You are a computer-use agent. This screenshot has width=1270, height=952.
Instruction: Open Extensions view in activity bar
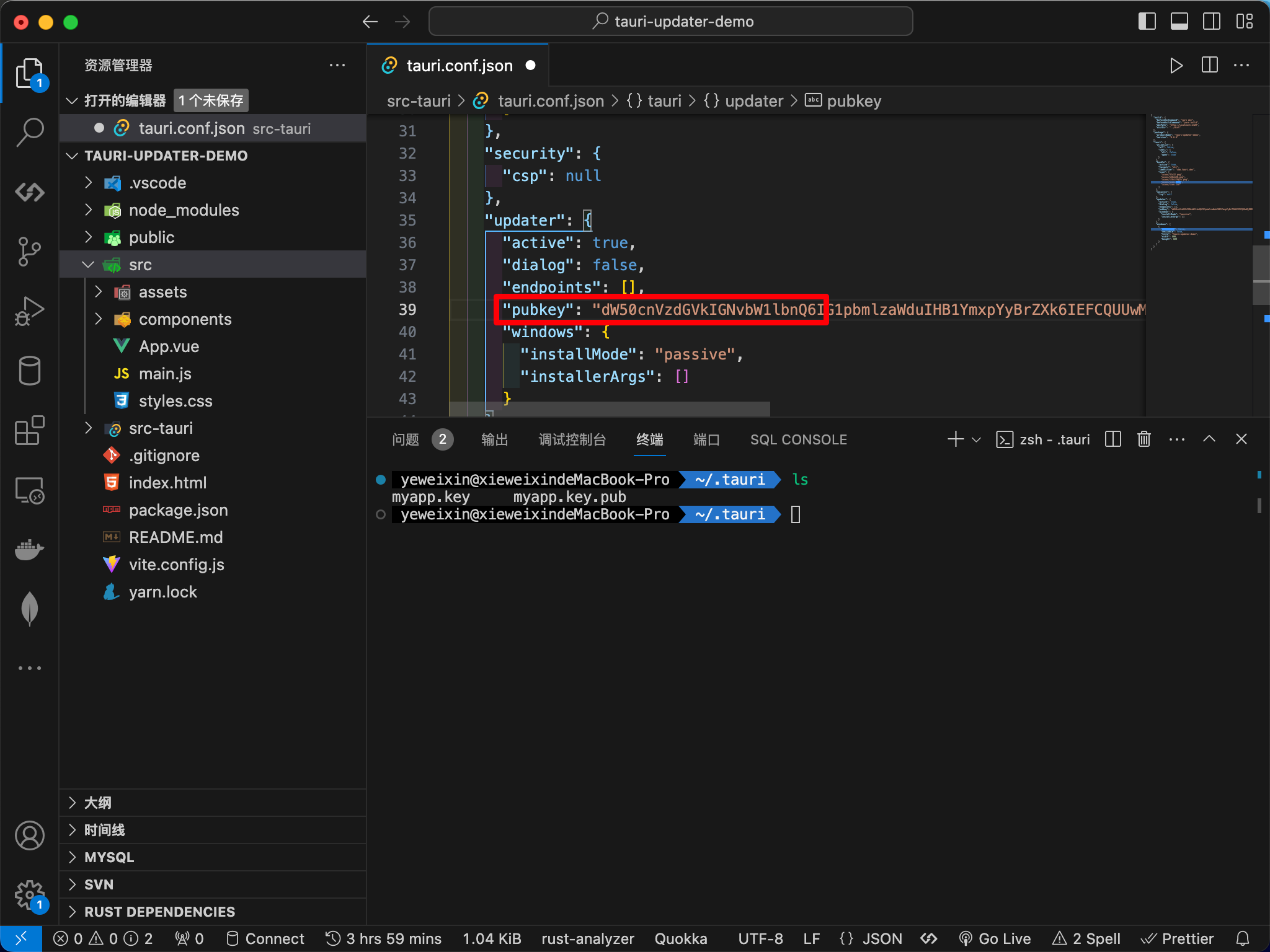click(29, 430)
